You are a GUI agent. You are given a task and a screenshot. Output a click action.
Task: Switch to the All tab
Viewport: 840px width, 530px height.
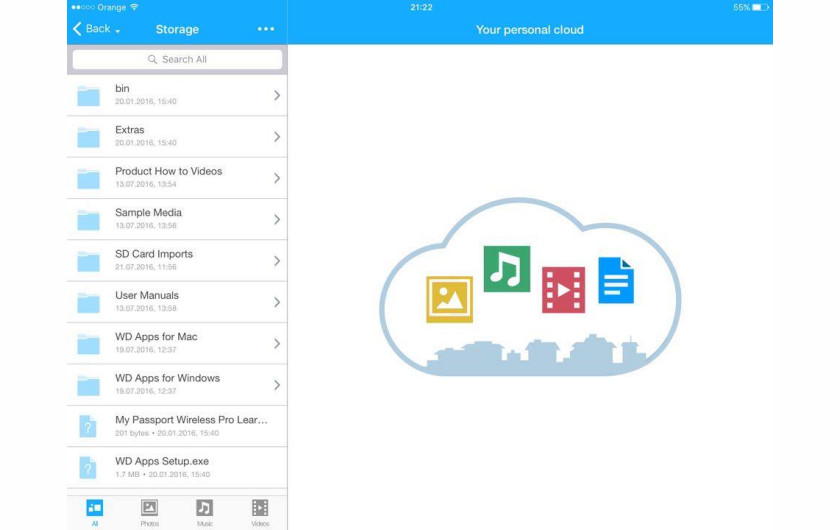[x=95, y=512]
